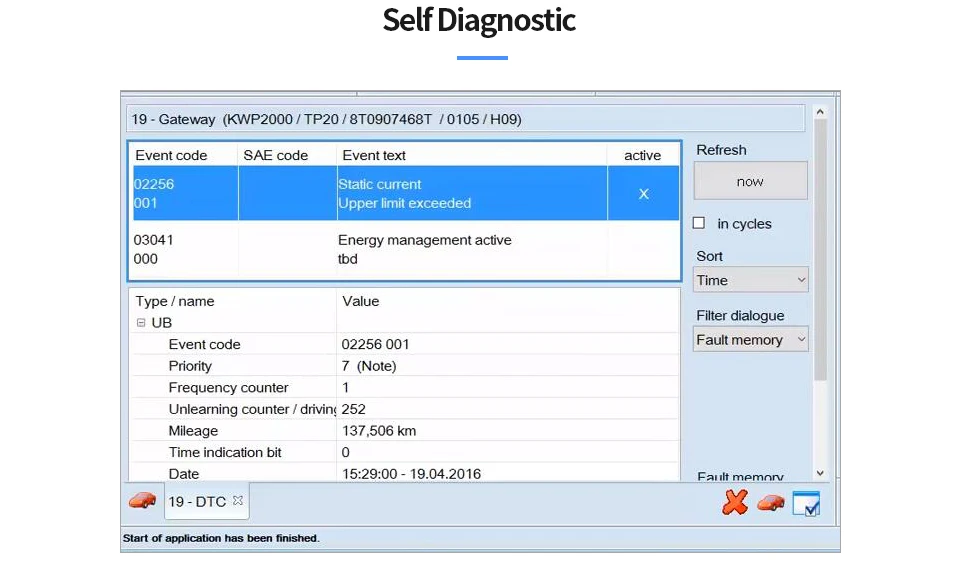Click the Type / name column header

(174, 301)
